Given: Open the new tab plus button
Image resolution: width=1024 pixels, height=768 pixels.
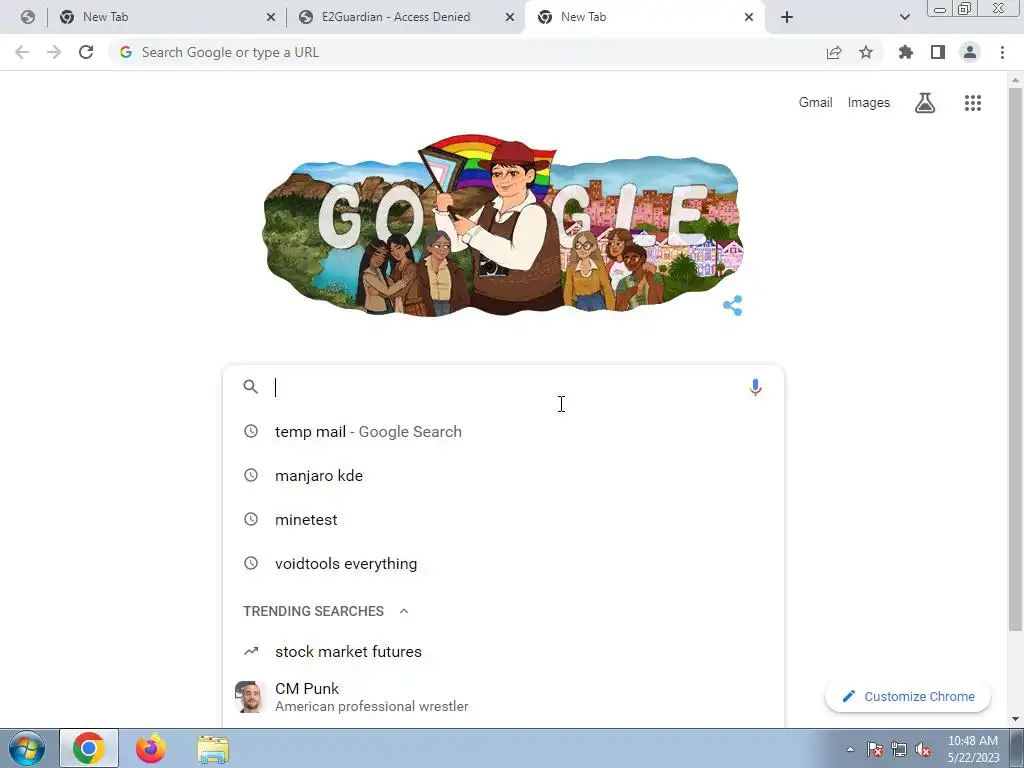Looking at the screenshot, I should 787,17.
